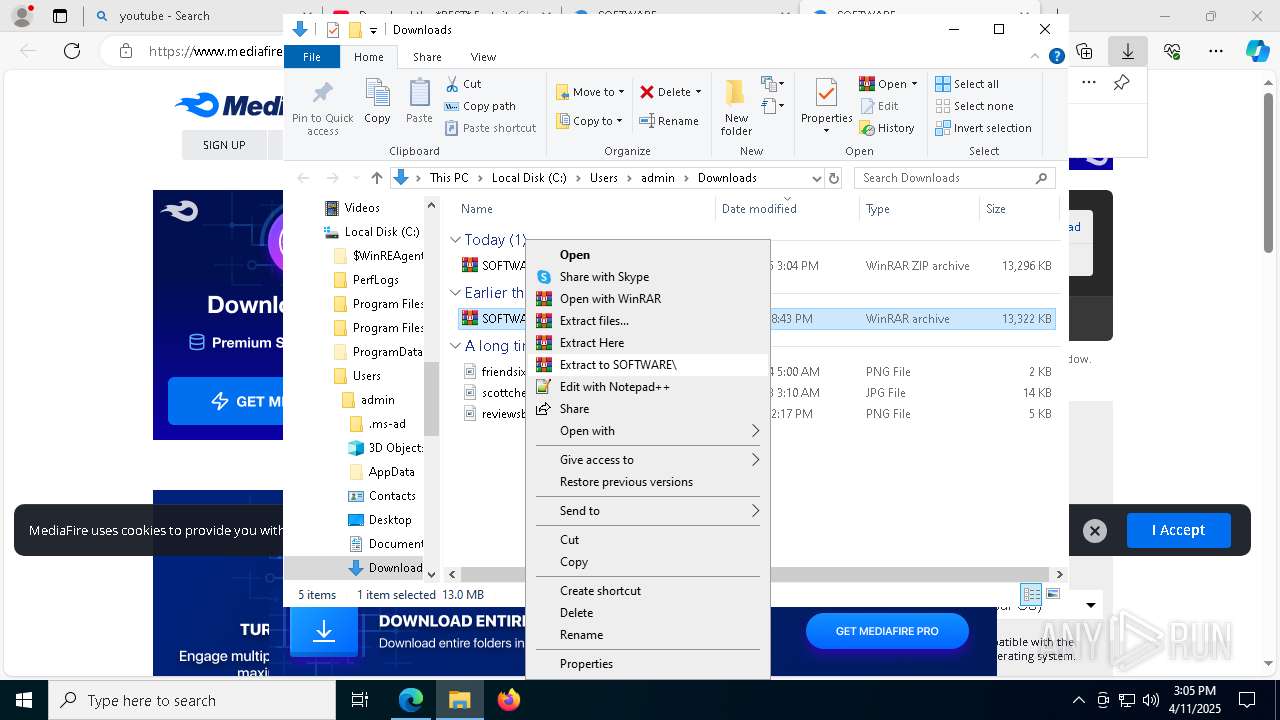The height and width of the screenshot is (720, 1280).
Task: Click Edge Copilot icon
Action: pos(1257,51)
